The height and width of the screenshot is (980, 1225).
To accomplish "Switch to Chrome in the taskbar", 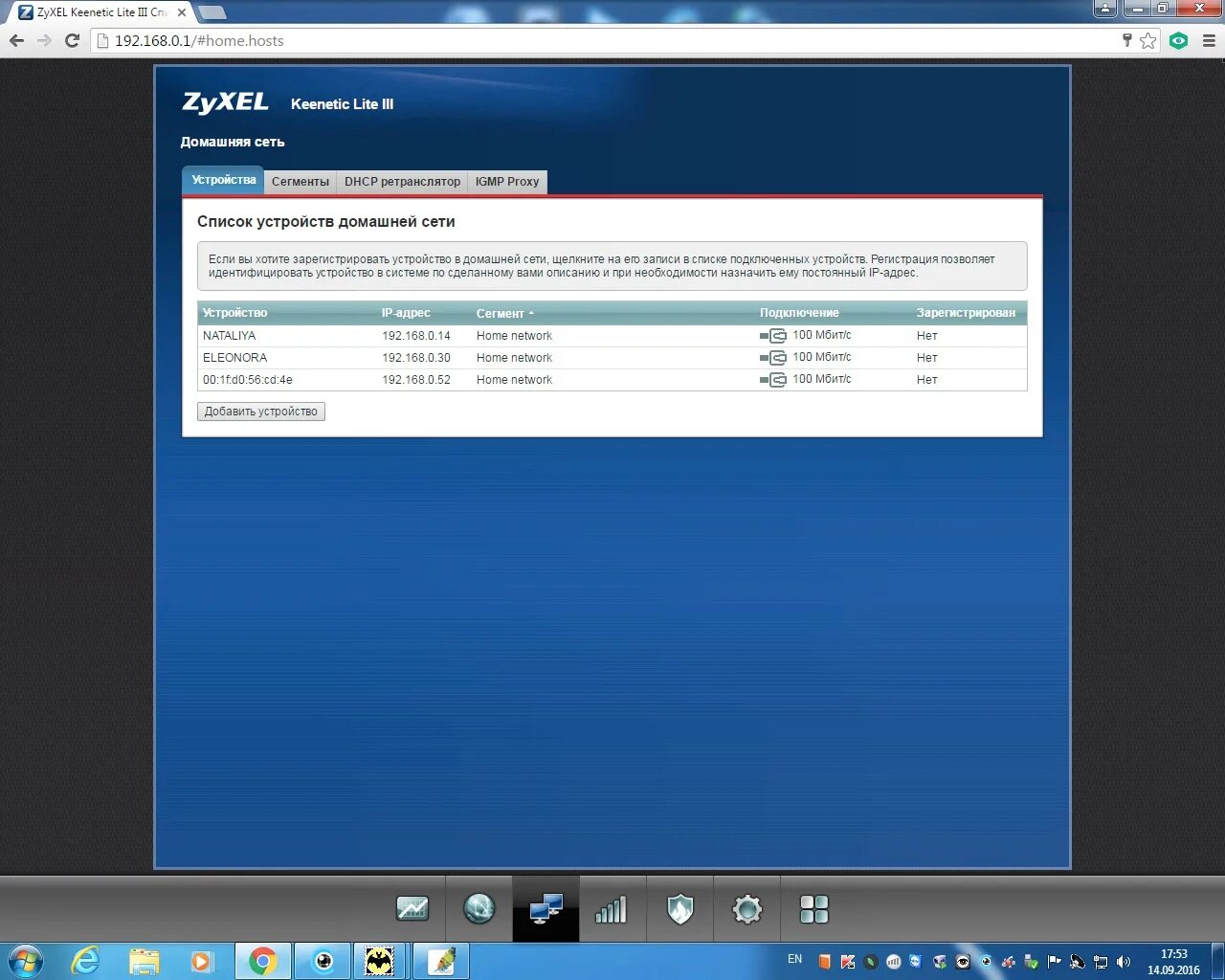I will click(262, 961).
